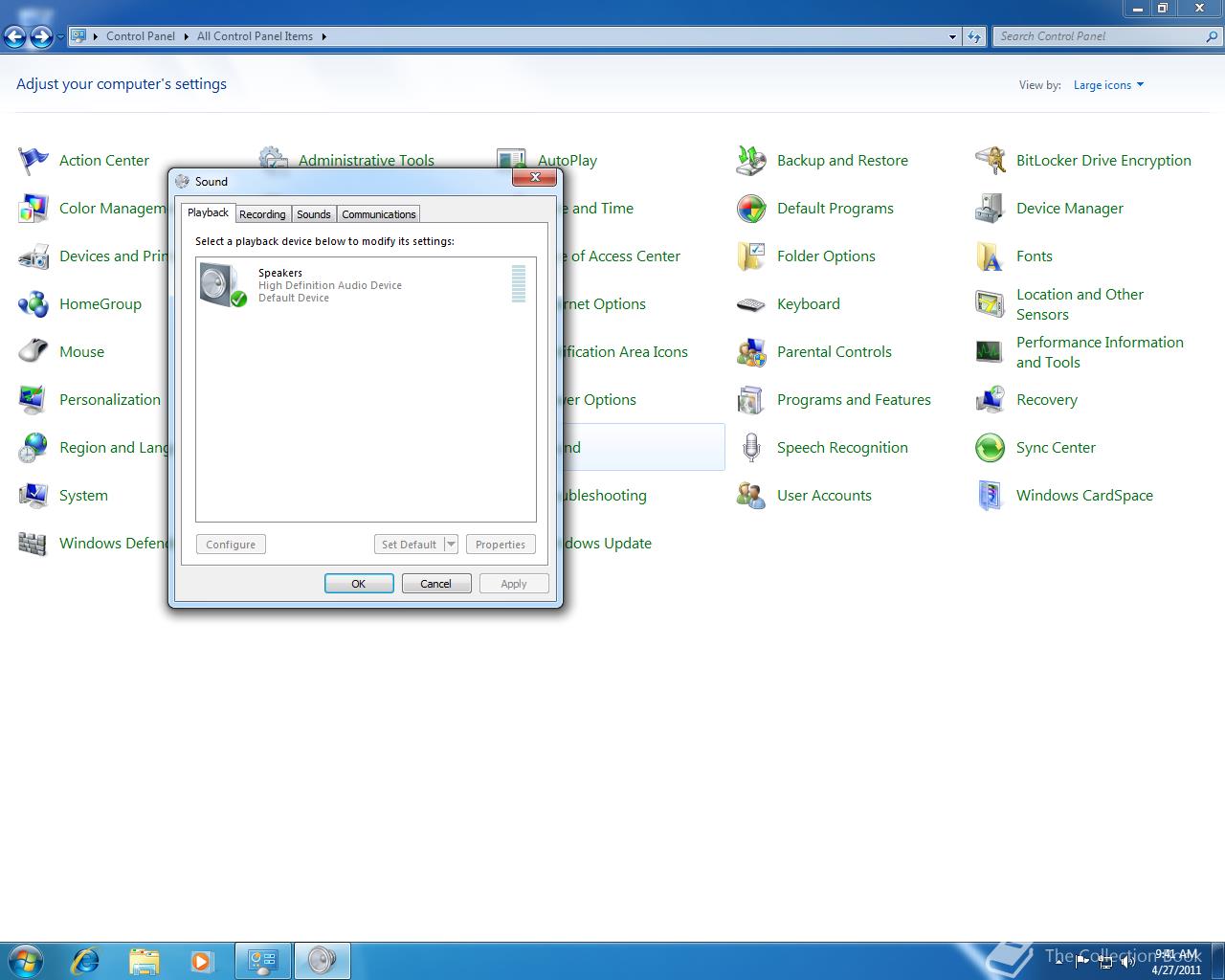Open Mouse settings
The height and width of the screenshot is (980, 1225).
click(81, 351)
